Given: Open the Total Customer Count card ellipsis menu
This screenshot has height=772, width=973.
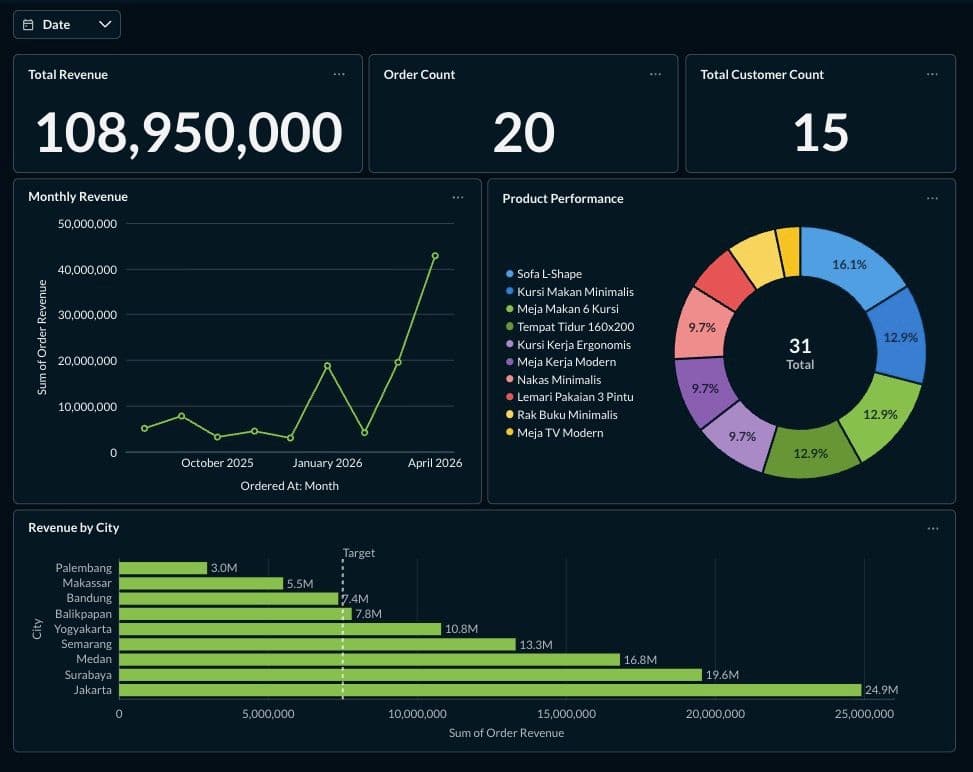Looking at the screenshot, I should click(x=932, y=74).
